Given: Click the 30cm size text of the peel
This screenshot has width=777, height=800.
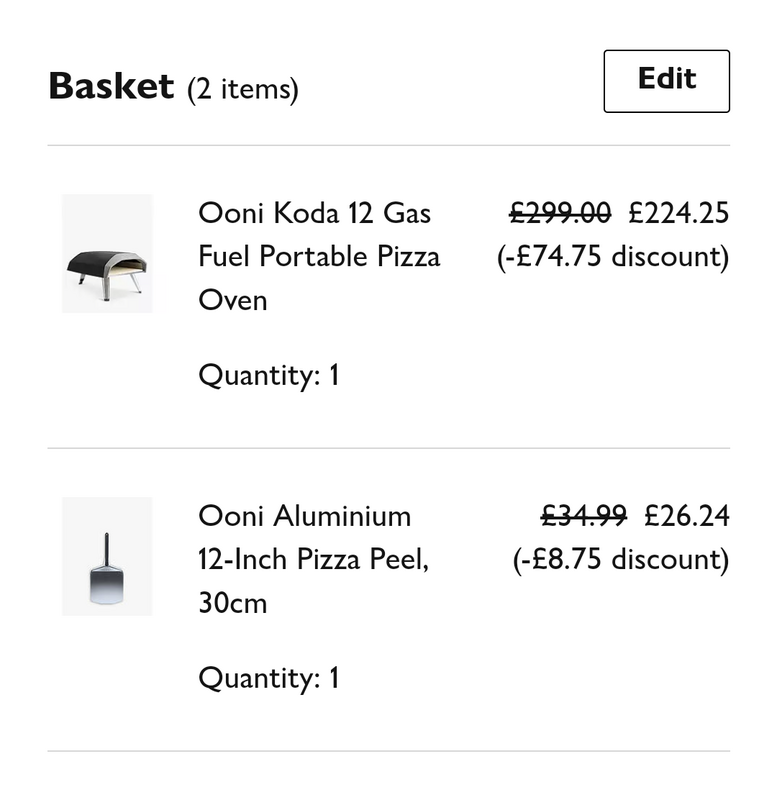Looking at the screenshot, I should (233, 603).
